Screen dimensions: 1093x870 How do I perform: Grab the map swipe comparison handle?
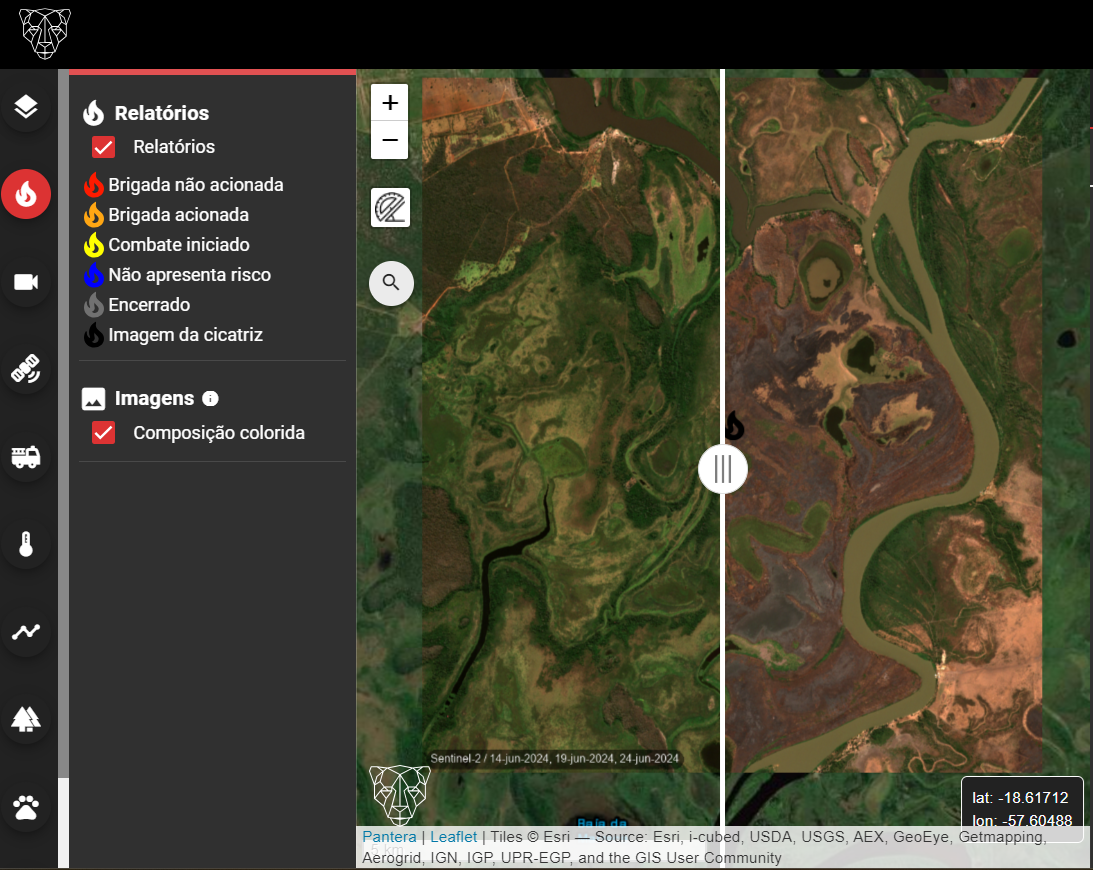[723, 468]
